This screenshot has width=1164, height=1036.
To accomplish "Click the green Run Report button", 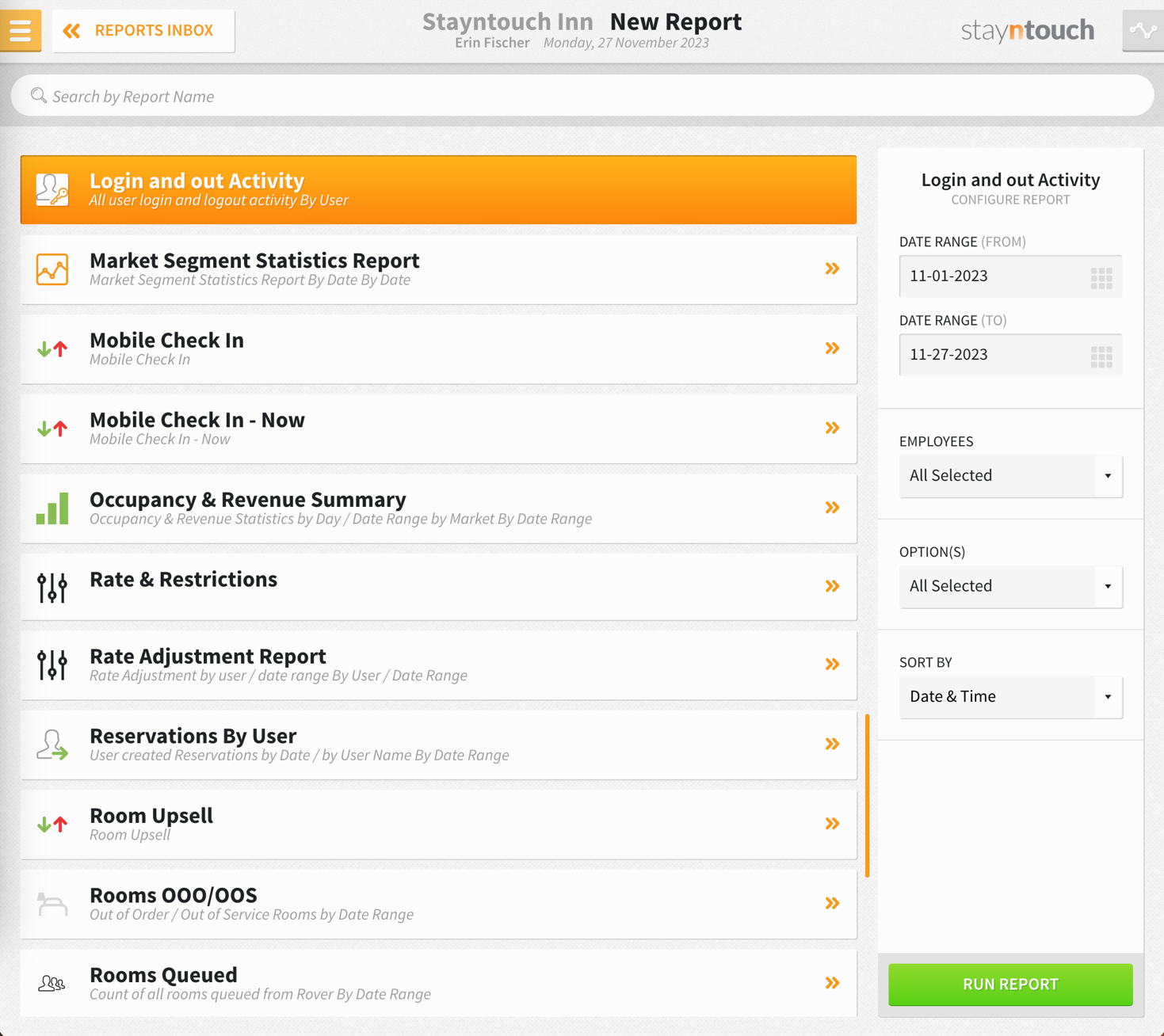I will [1010, 985].
